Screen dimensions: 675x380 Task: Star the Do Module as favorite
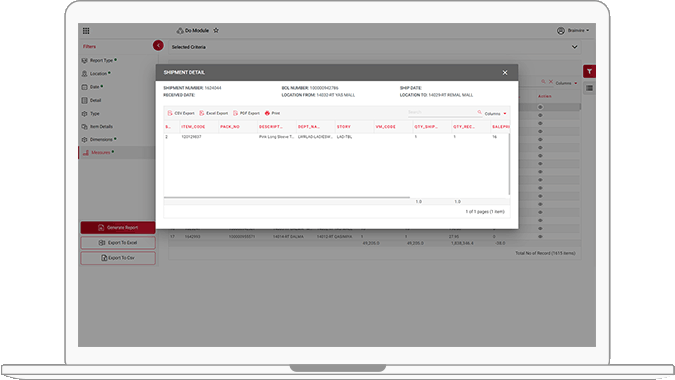pyautogui.click(x=216, y=30)
